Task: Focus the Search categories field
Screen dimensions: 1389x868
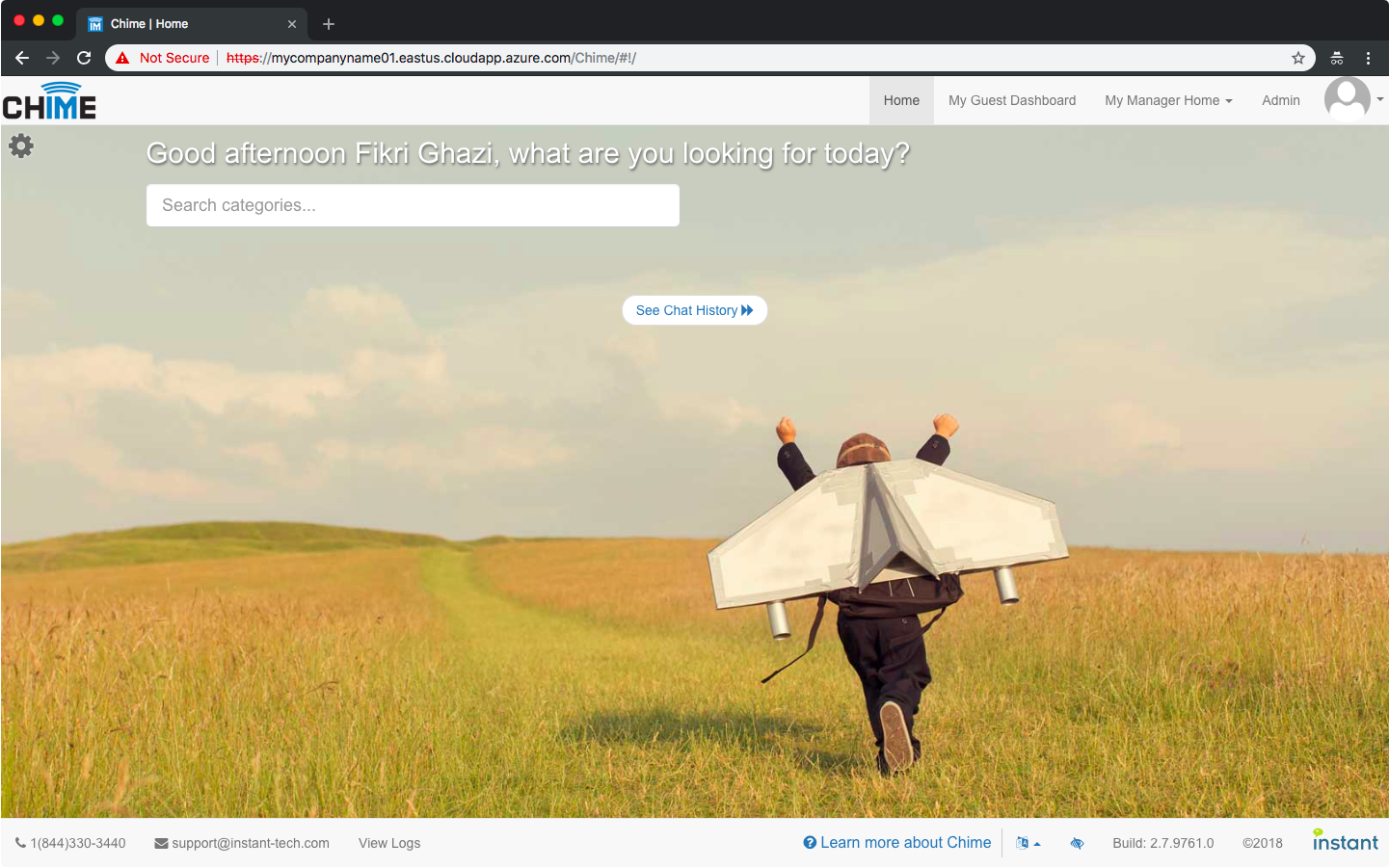Action: (x=413, y=205)
